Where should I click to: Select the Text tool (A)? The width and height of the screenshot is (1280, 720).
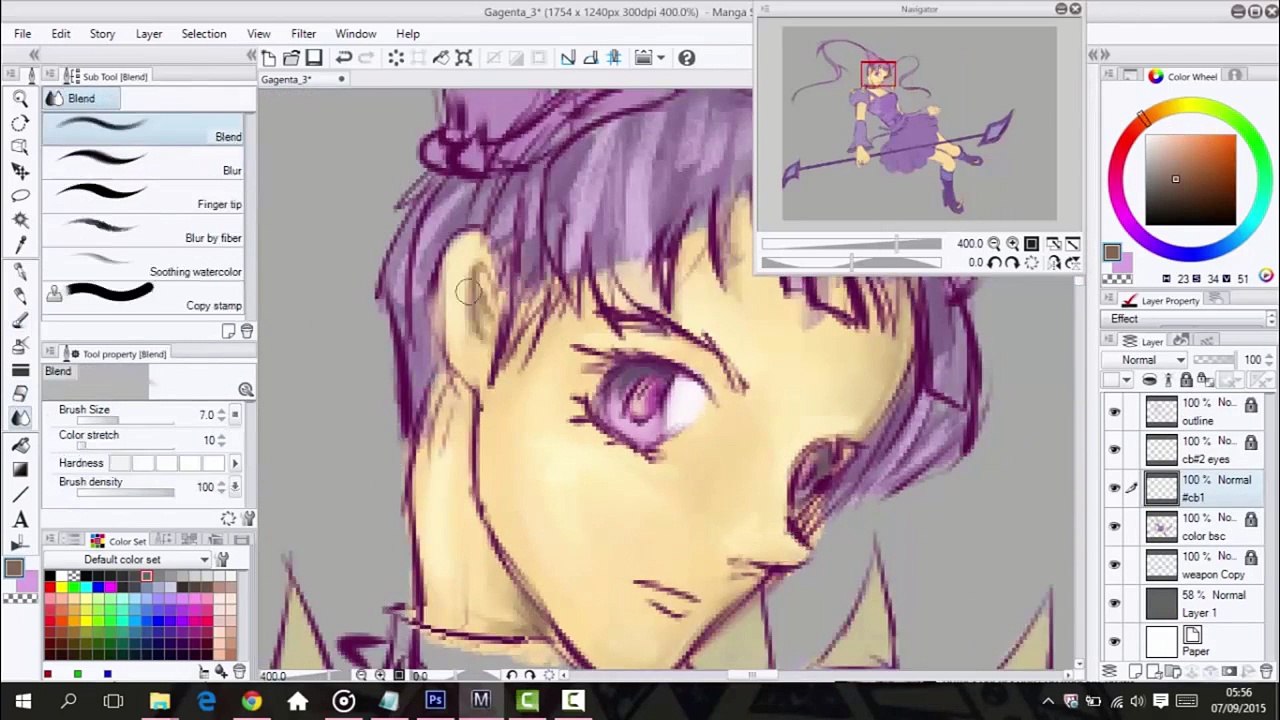pyautogui.click(x=20, y=520)
